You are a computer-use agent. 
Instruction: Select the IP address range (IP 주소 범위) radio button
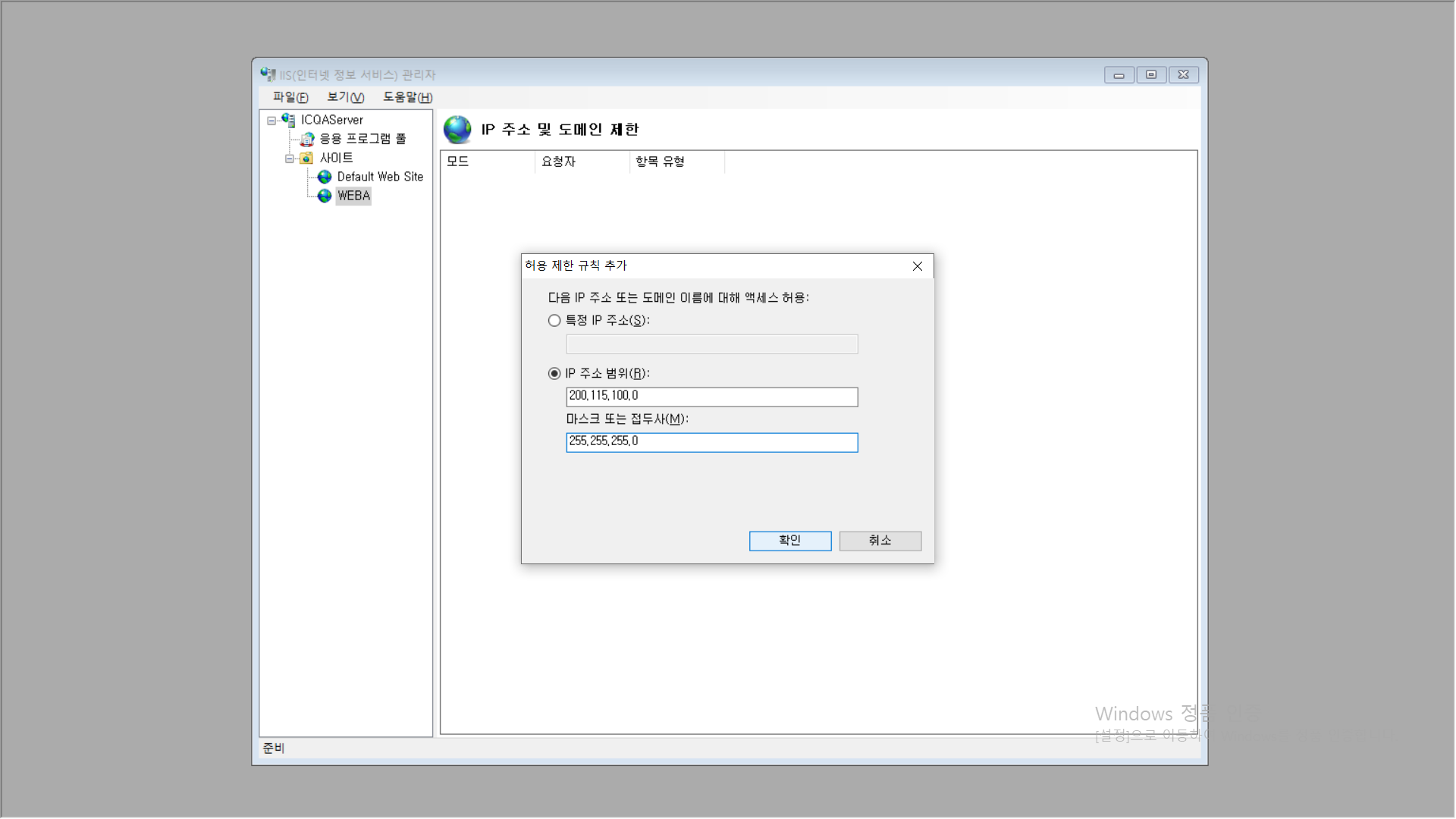click(x=554, y=374)
